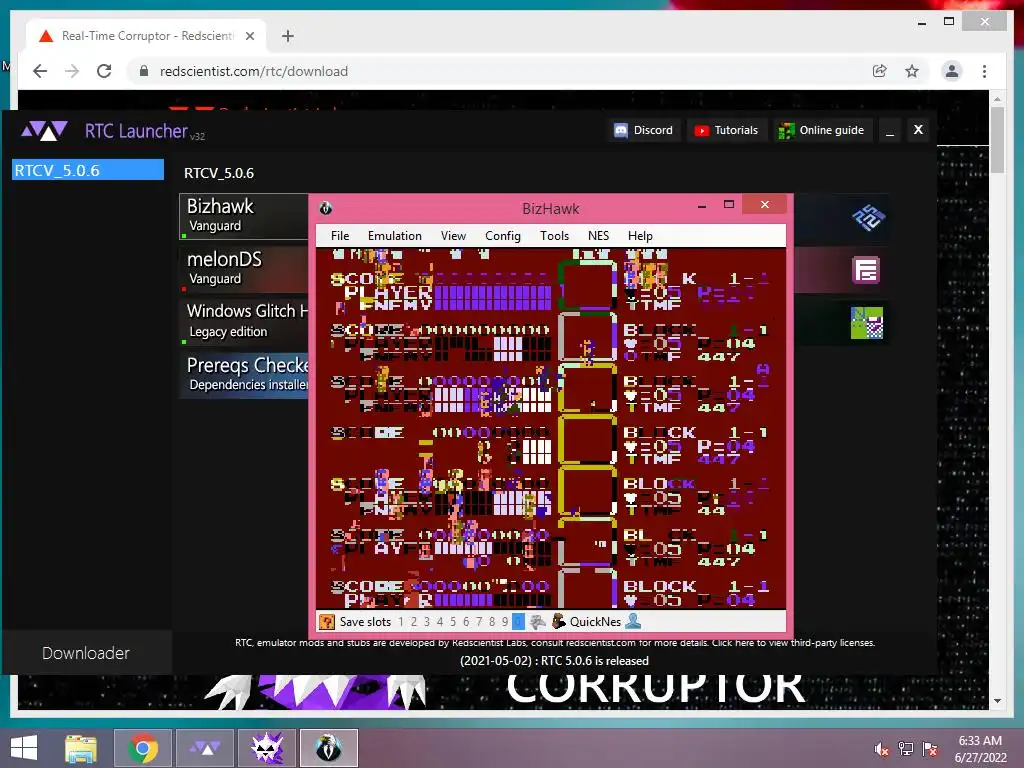
Task: Open Discord link in RTC Launcher
Action: [643, 130]
